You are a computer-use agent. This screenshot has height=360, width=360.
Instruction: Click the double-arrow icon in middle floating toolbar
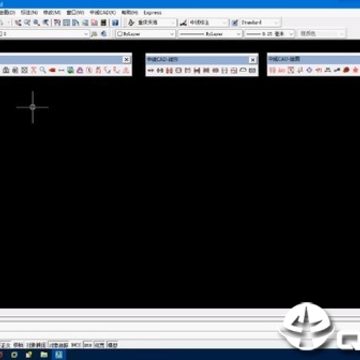[151, 70]
